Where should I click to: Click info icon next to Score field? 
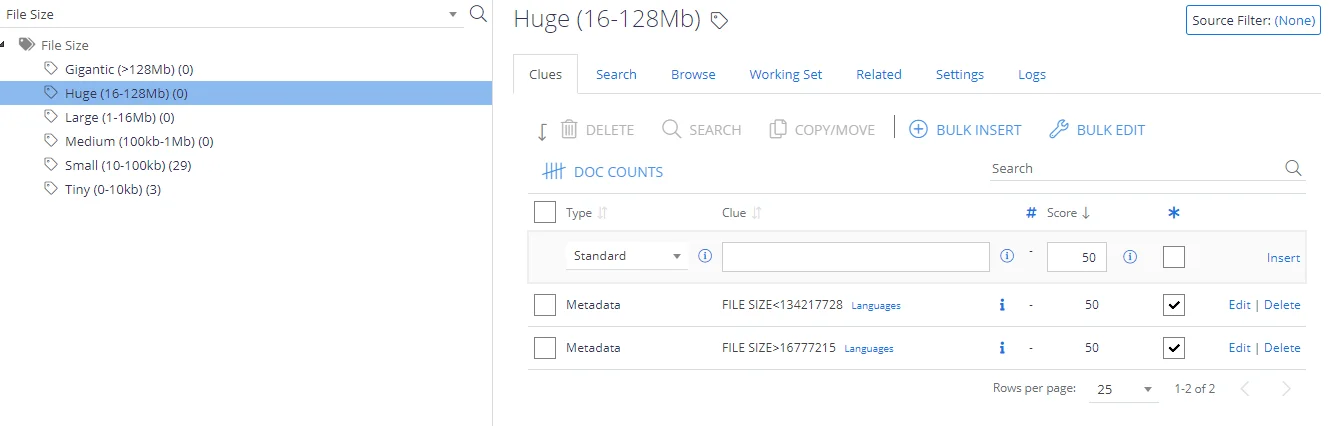tap(1130, 257)
